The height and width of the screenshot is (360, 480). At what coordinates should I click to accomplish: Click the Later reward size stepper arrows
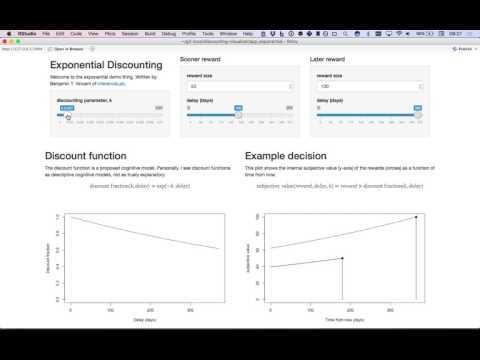421,86
